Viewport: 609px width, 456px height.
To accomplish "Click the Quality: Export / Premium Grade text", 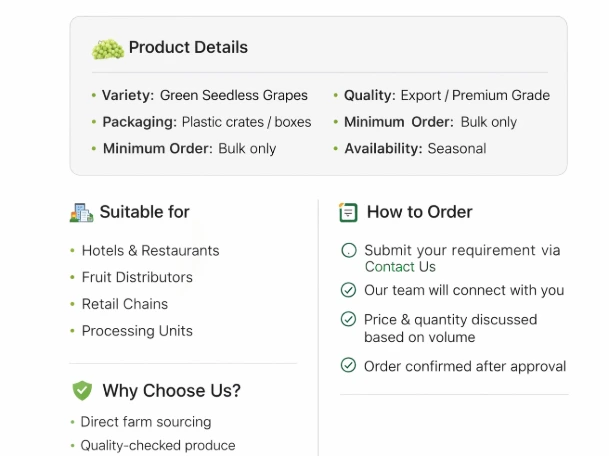I will tap(446, 96).
